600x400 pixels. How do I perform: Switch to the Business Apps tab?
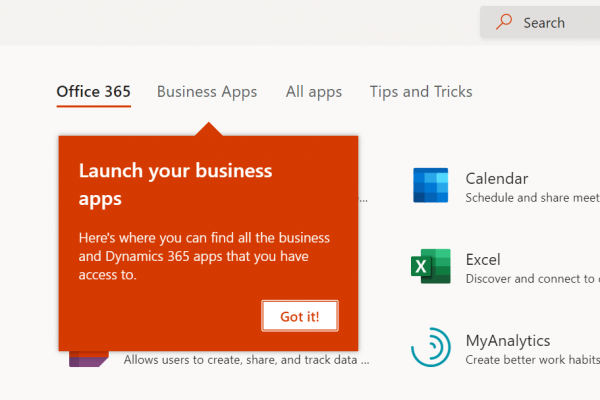point(207,92)
